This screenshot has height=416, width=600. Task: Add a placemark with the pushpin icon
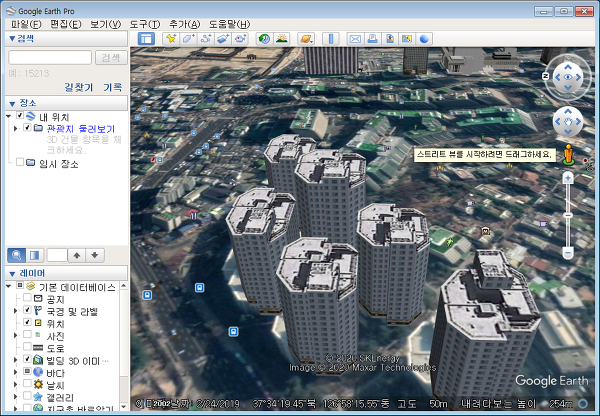point(171,39)
